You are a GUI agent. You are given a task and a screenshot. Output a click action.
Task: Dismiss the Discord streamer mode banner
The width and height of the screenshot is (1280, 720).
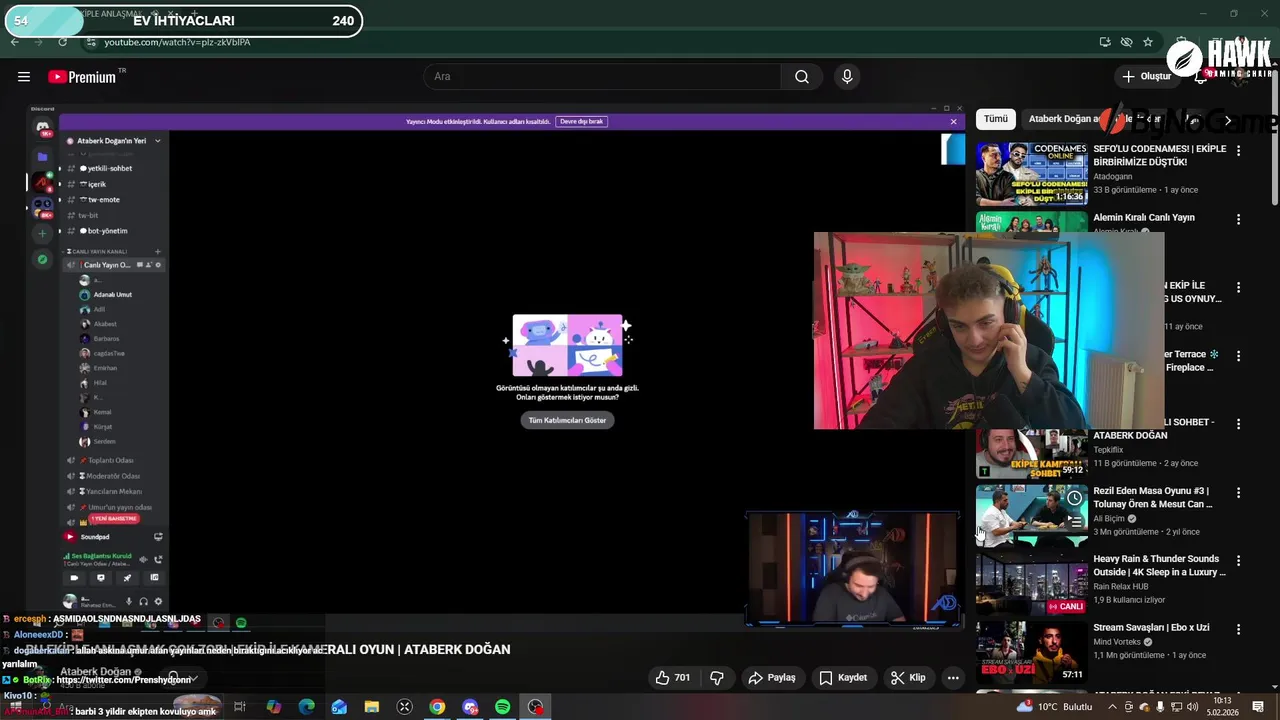953,121
